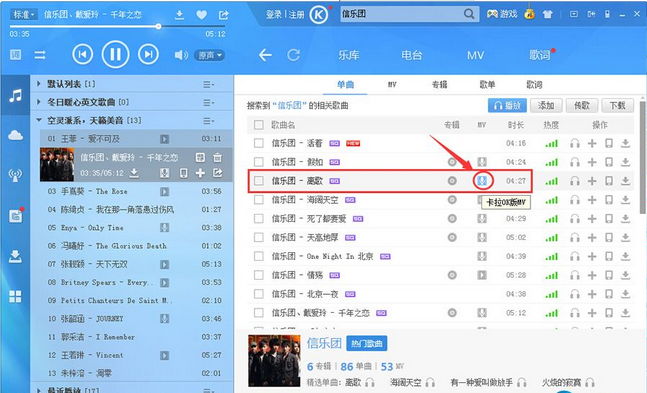Collapse the 空灵派系,天籁美音 playlist
The image size is (647, 393).
point(39,120)
